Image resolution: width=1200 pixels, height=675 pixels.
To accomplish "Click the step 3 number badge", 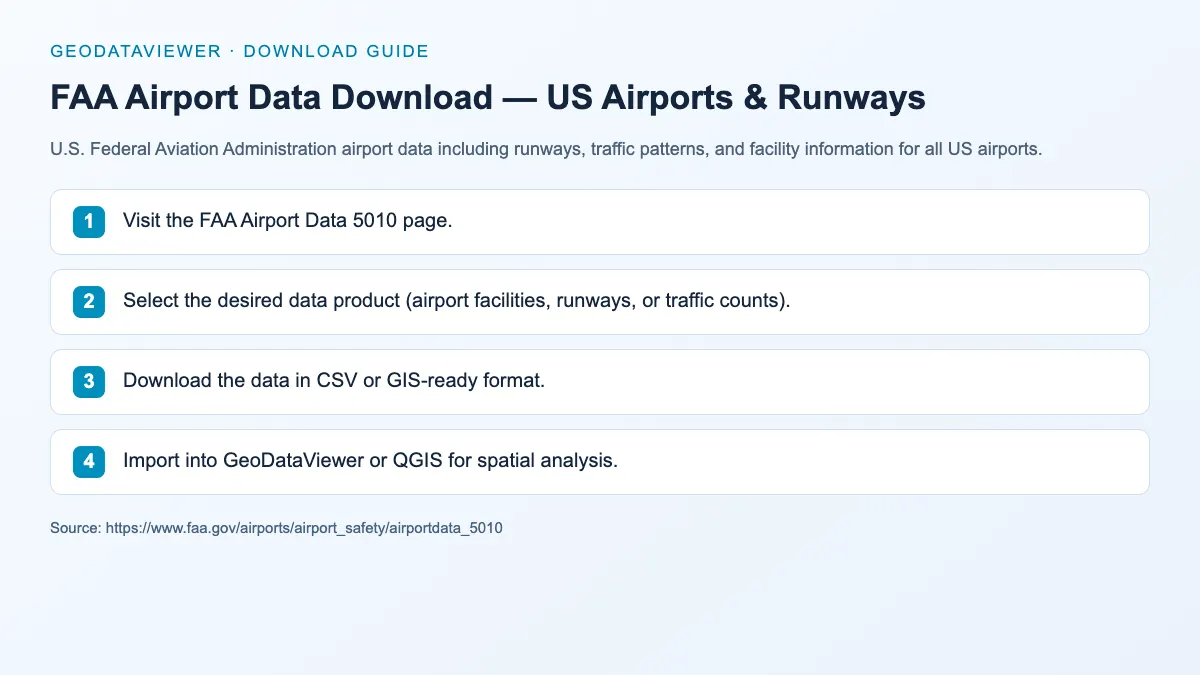I will coord(89,382).
